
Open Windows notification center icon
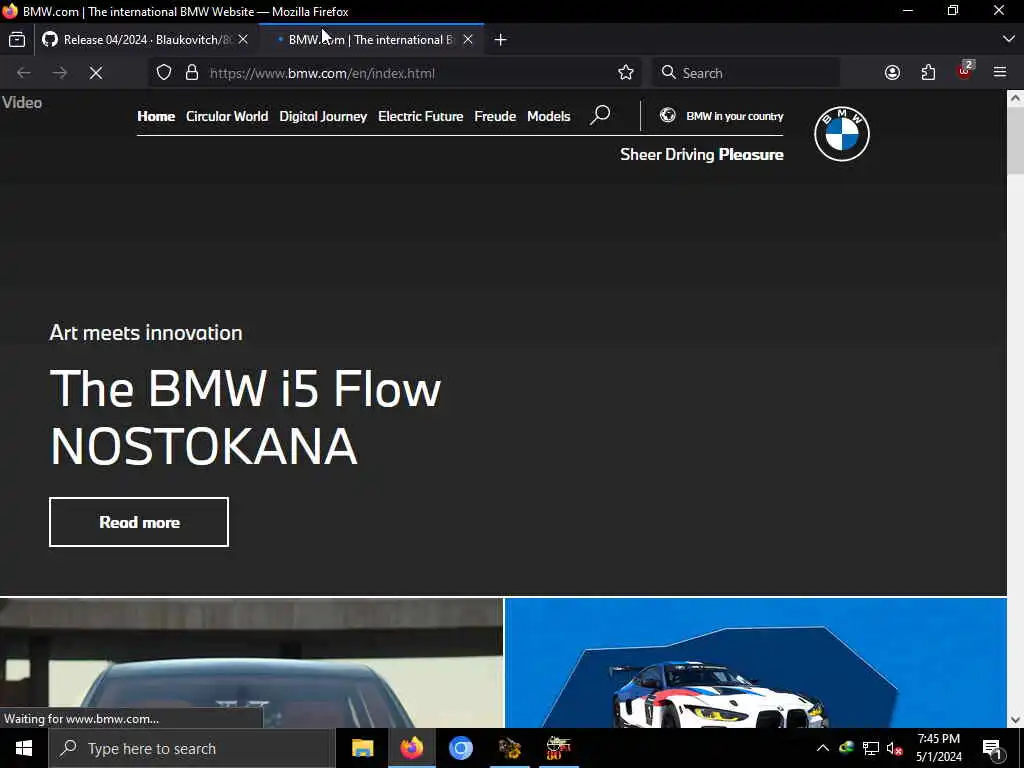tap(992, 748)
